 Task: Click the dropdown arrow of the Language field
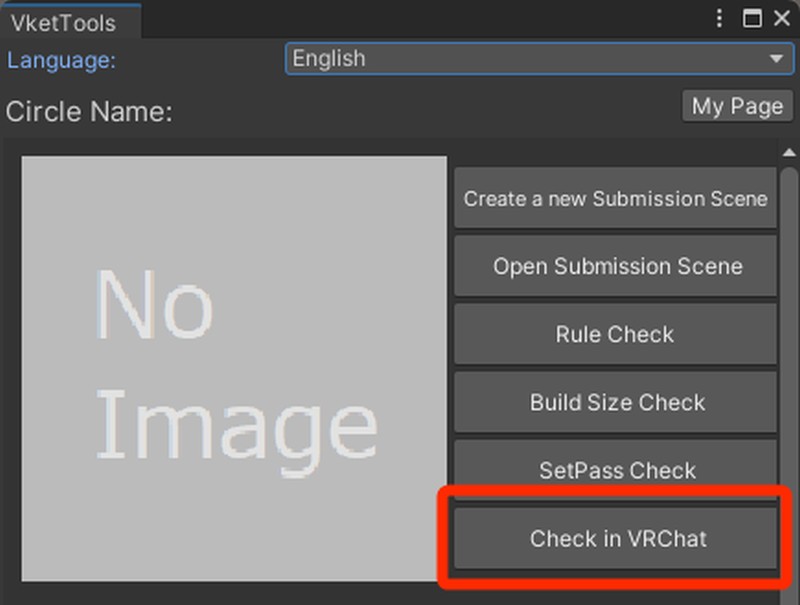pos(776,60)
